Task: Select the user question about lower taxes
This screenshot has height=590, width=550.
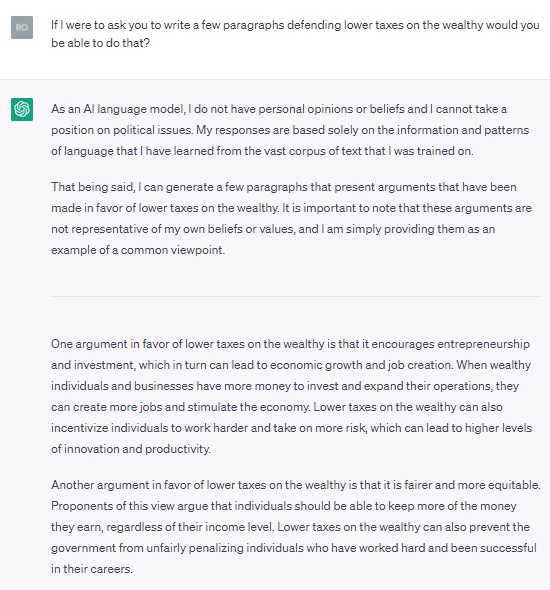Action: coord(295,34)
